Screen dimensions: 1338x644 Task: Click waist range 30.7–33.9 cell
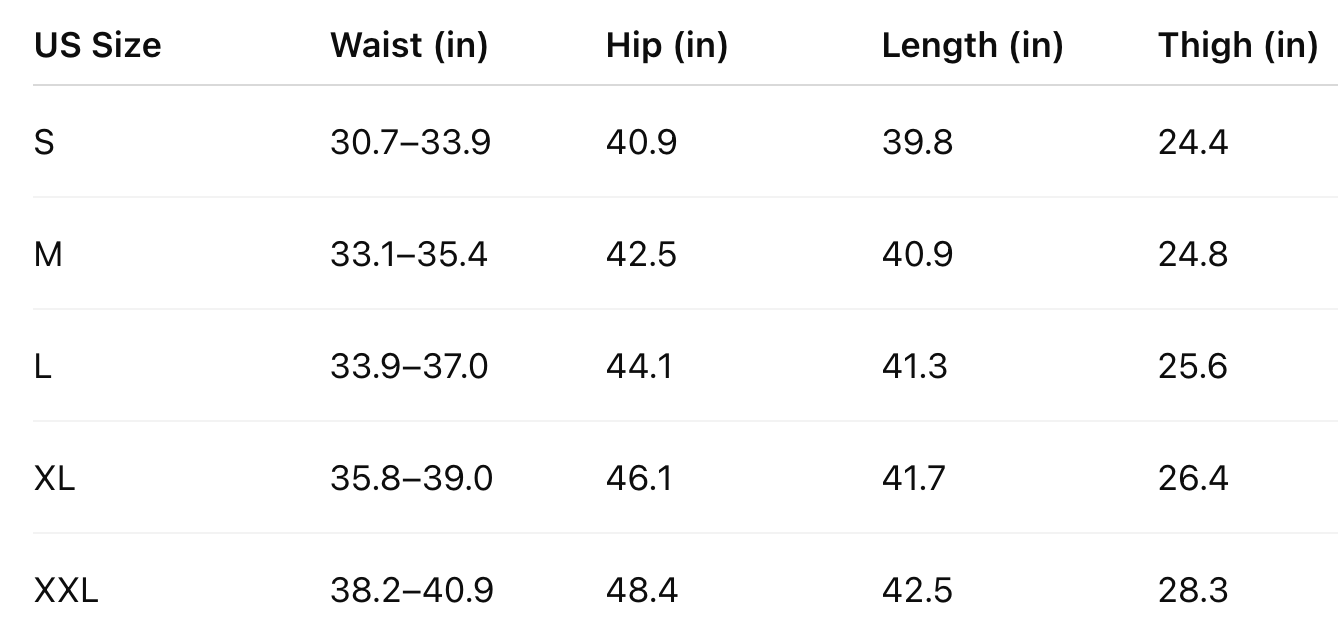[410, 142]
